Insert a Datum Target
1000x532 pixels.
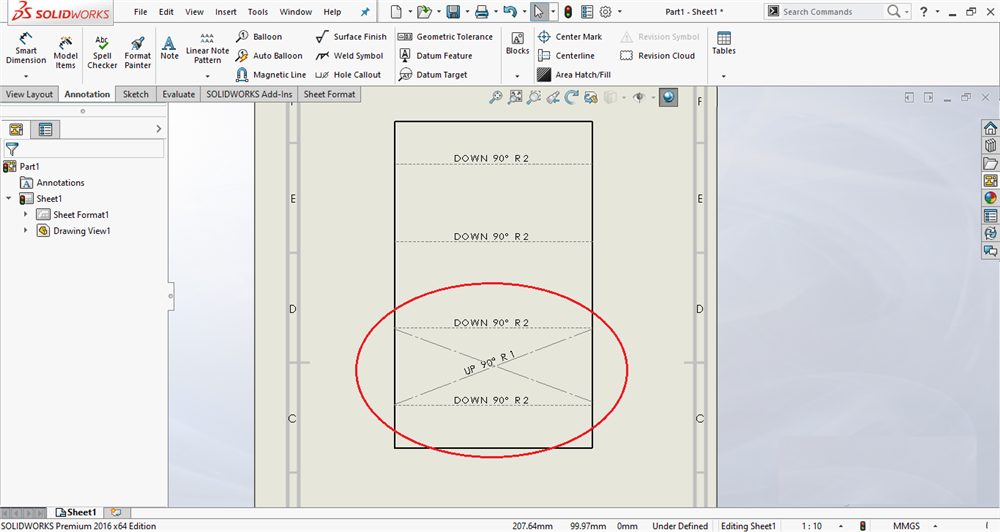[433, 75]
